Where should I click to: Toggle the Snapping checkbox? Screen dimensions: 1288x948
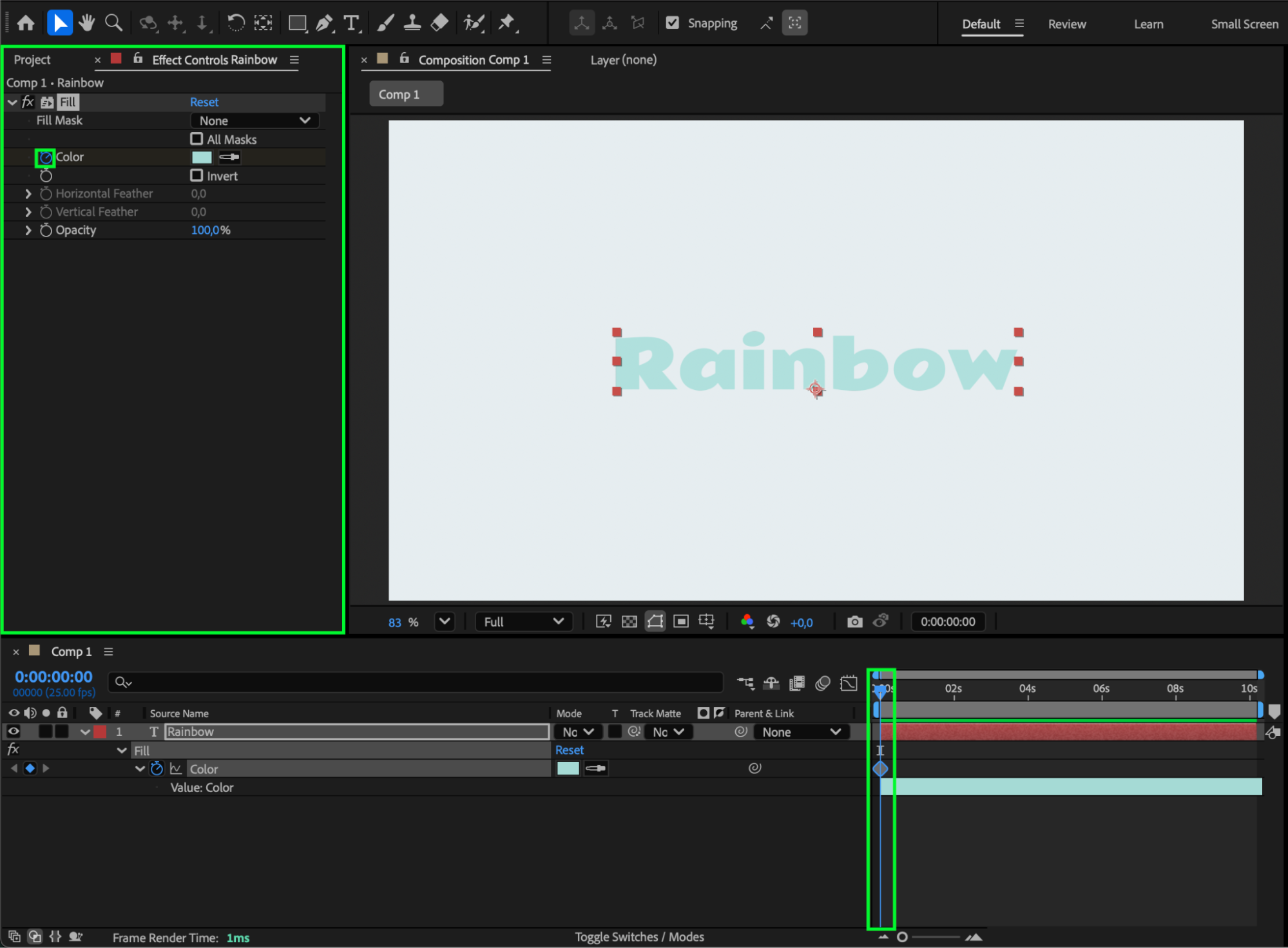[672, 23]
